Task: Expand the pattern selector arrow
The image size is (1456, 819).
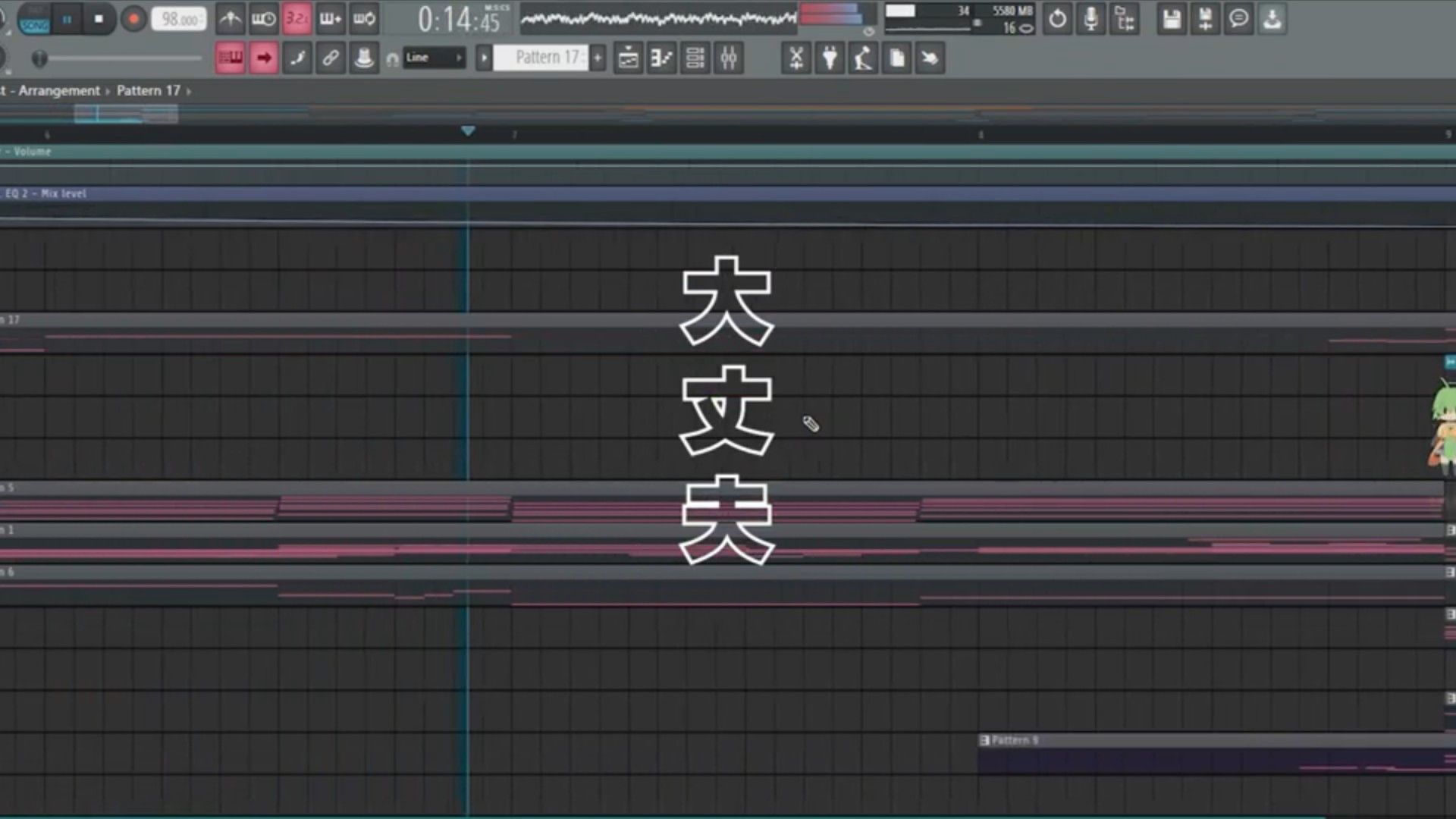Action: click(x=484, y=58)
